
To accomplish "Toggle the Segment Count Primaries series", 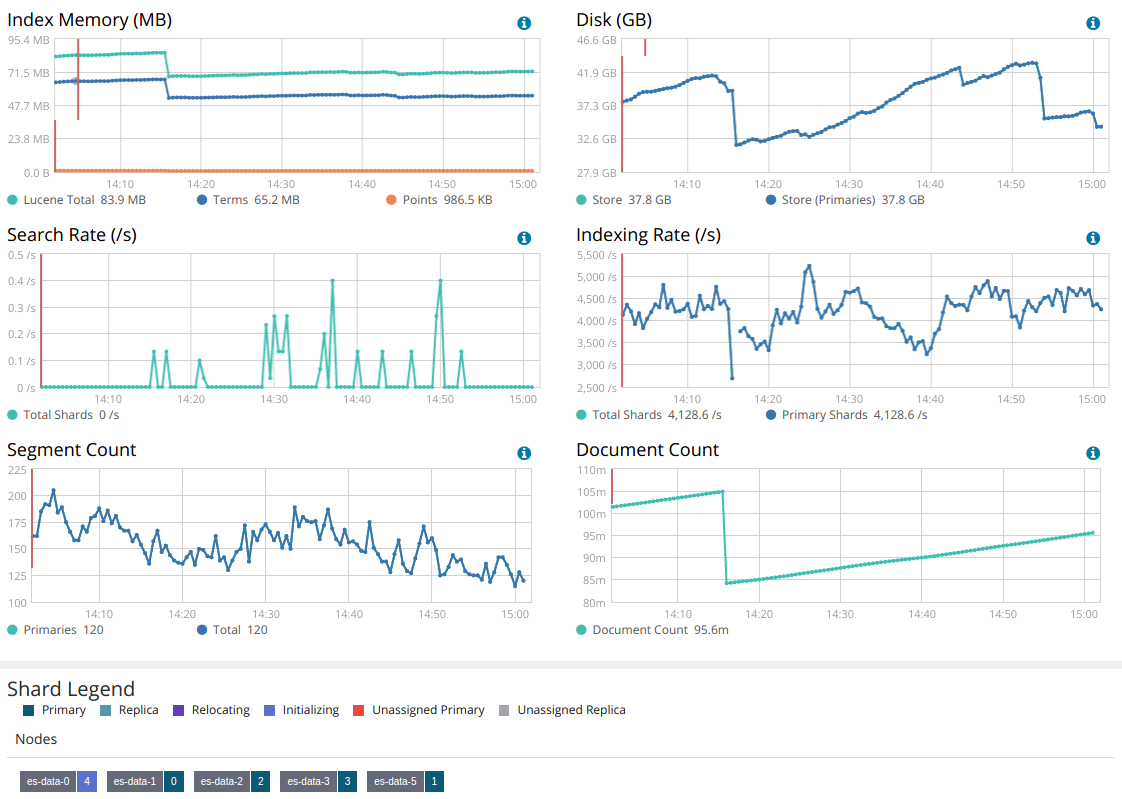I will 56,630.
